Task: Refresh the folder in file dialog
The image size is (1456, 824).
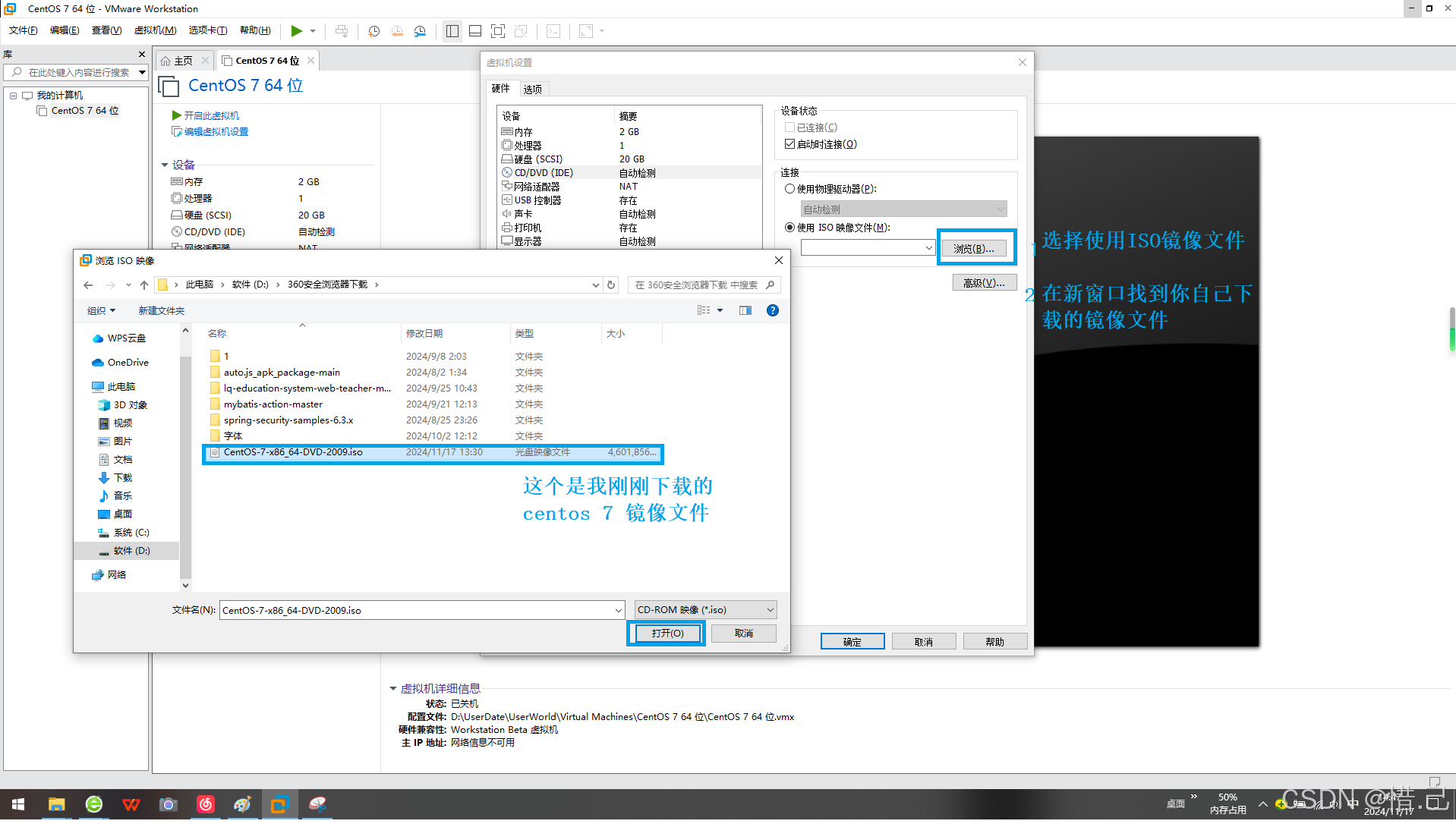Action: click(611, 285)
